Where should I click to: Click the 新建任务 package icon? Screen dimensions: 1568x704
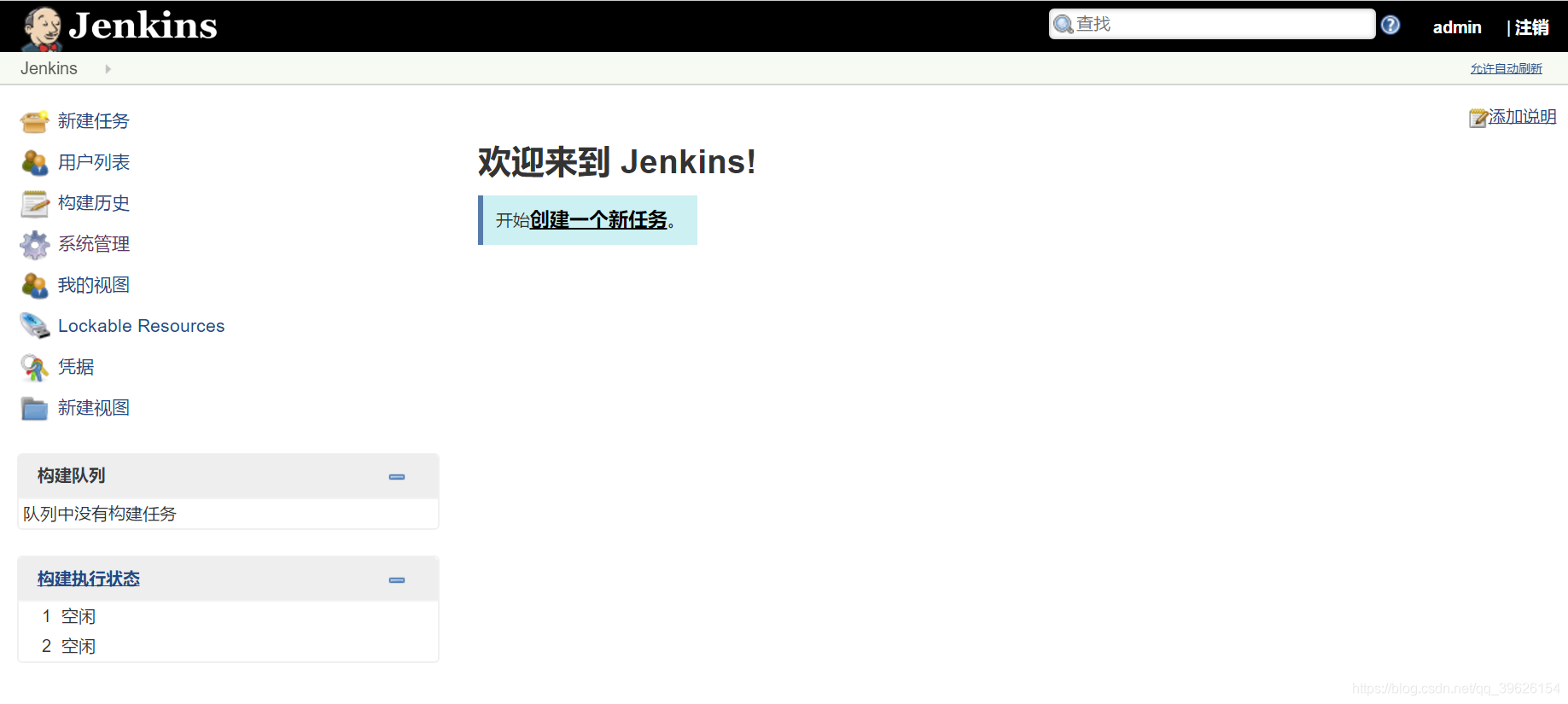point(35,122)
